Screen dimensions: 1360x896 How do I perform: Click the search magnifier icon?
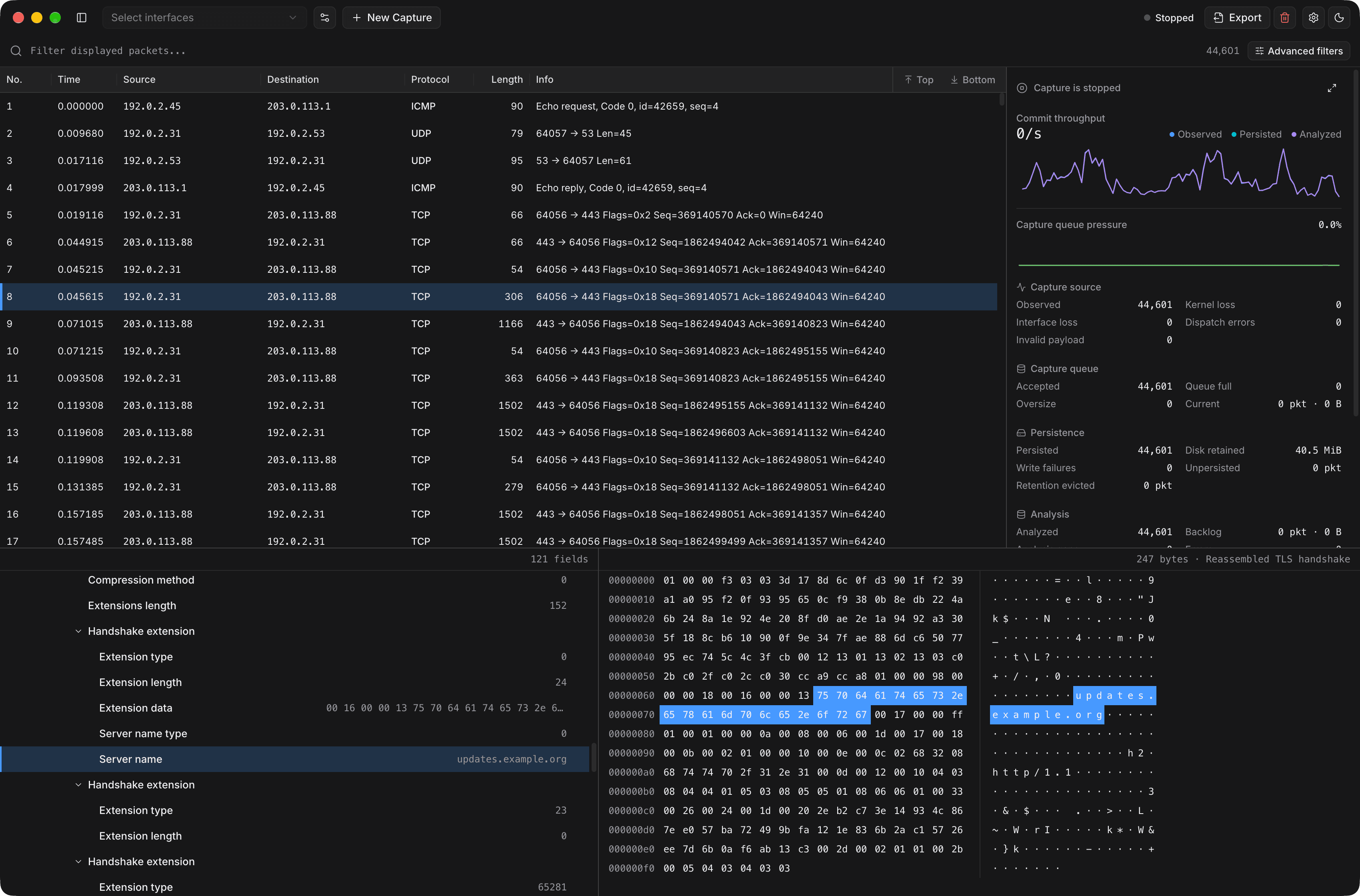[x=16, y=51]
